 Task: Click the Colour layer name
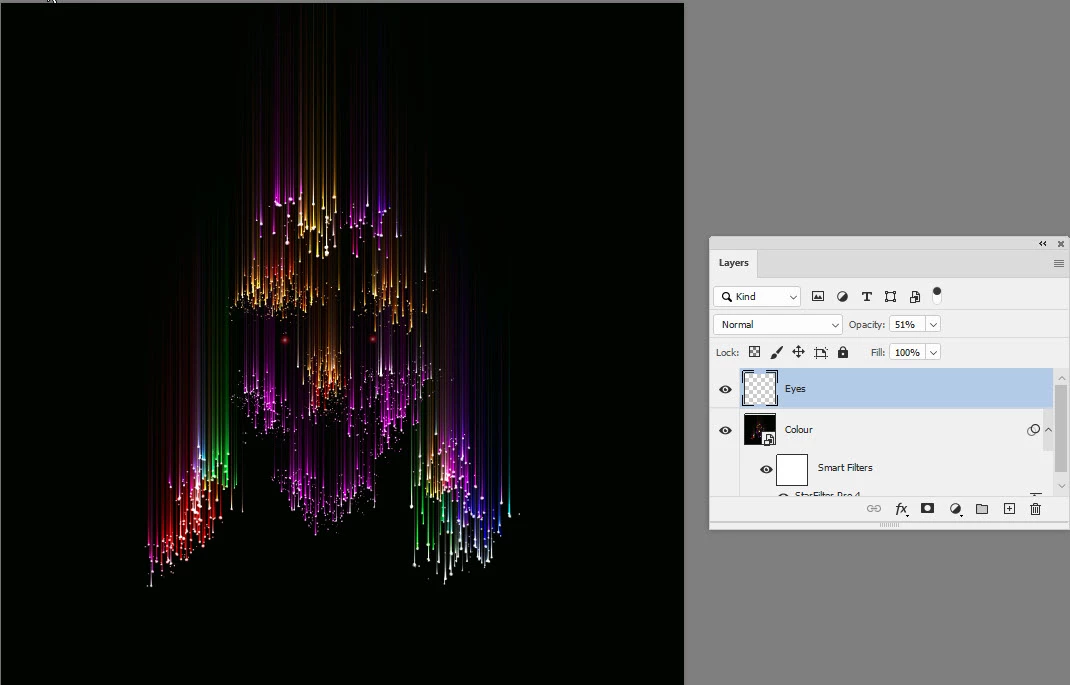coord(798,430)
